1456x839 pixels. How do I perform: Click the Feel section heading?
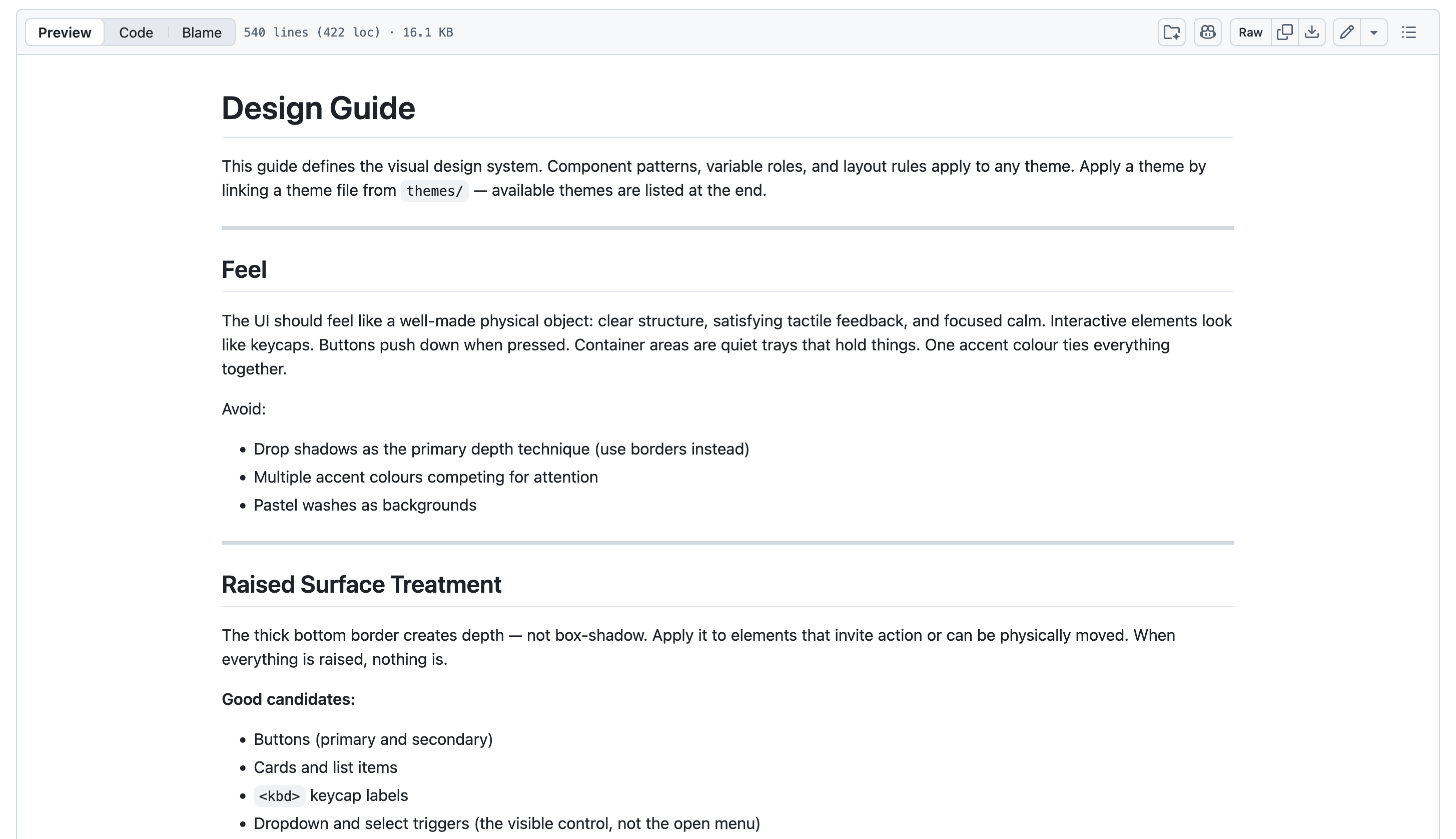point(244,270)
